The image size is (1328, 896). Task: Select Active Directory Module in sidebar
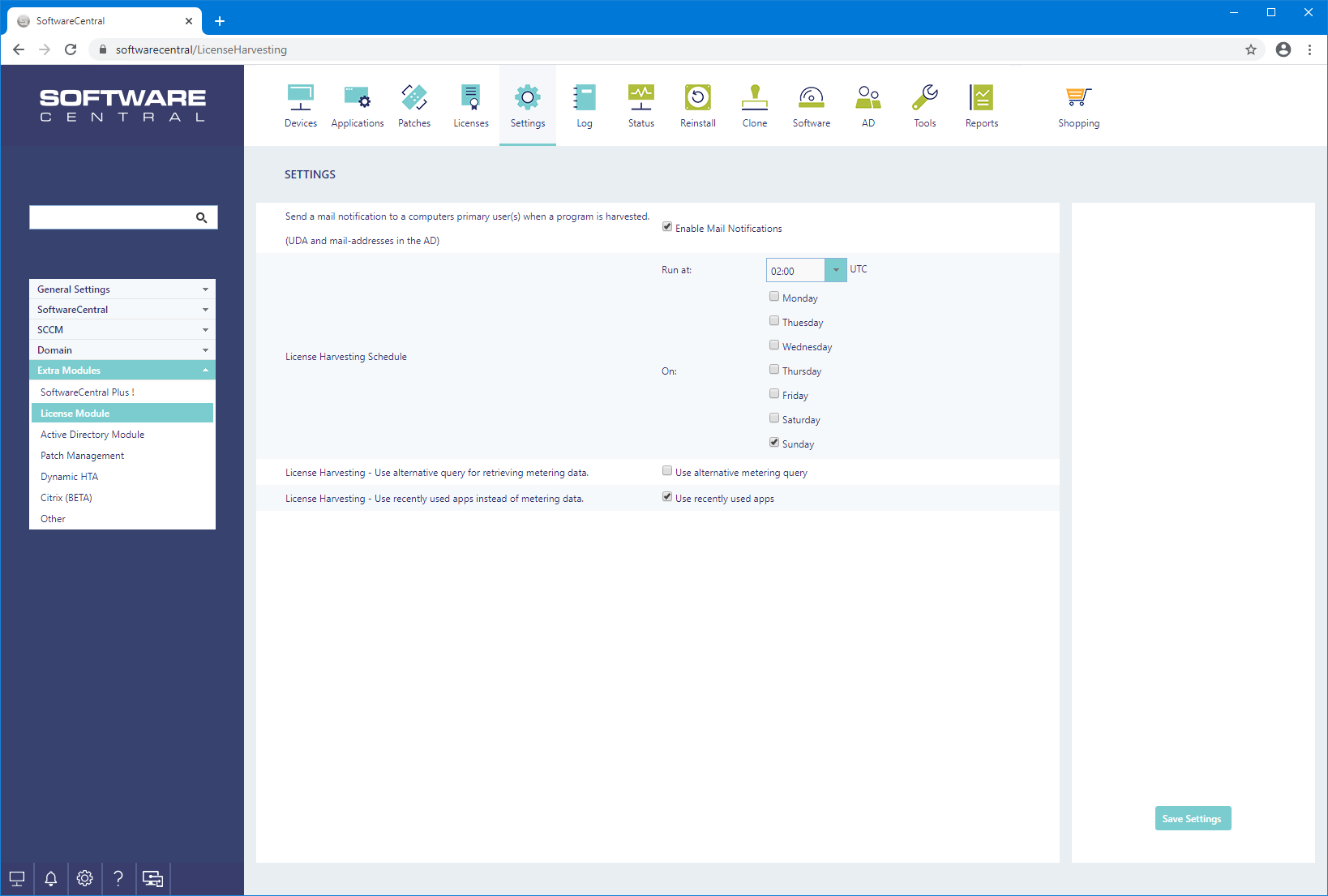coord(92,435)
